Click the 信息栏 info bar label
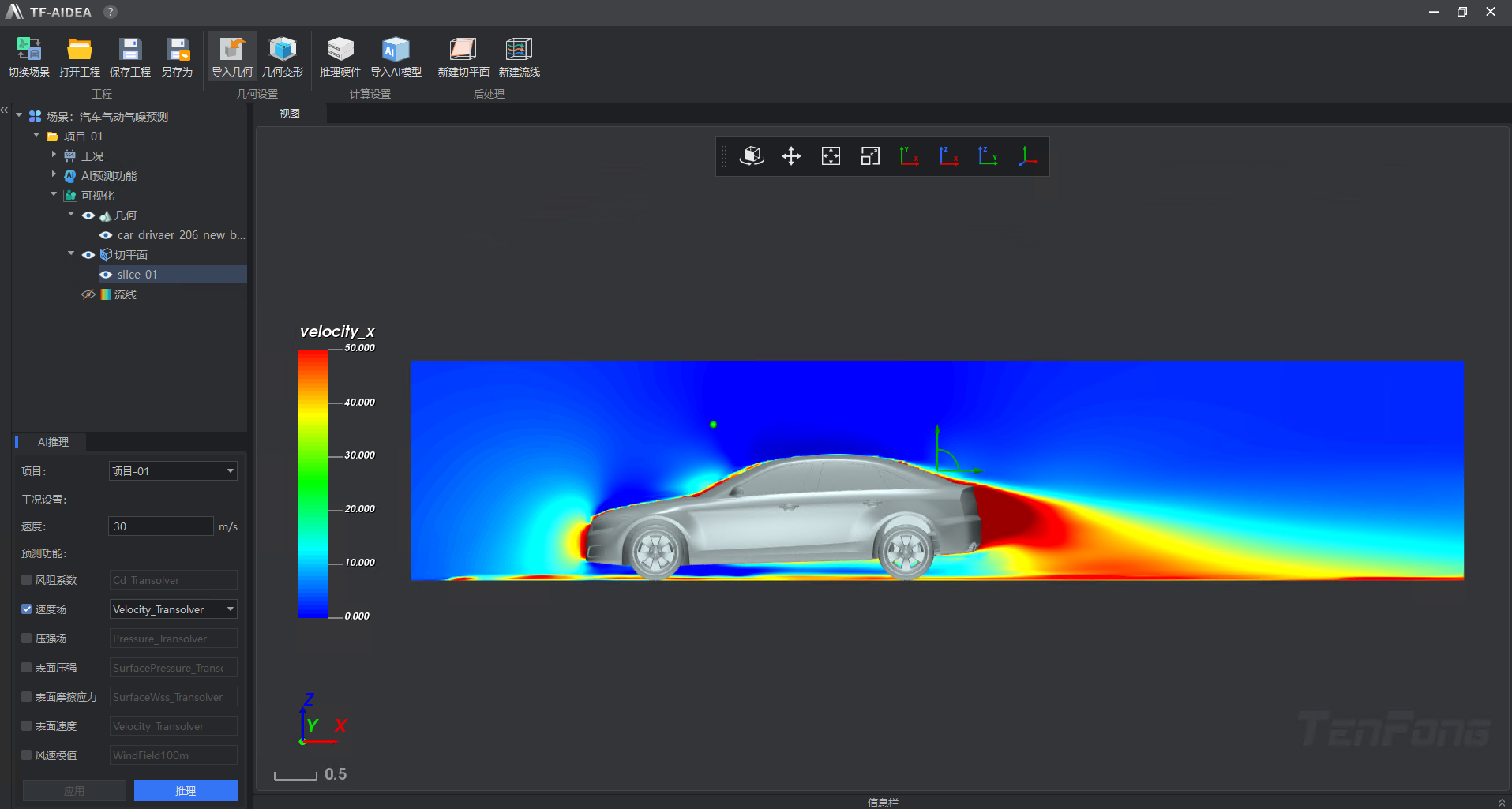 point(883,803)
